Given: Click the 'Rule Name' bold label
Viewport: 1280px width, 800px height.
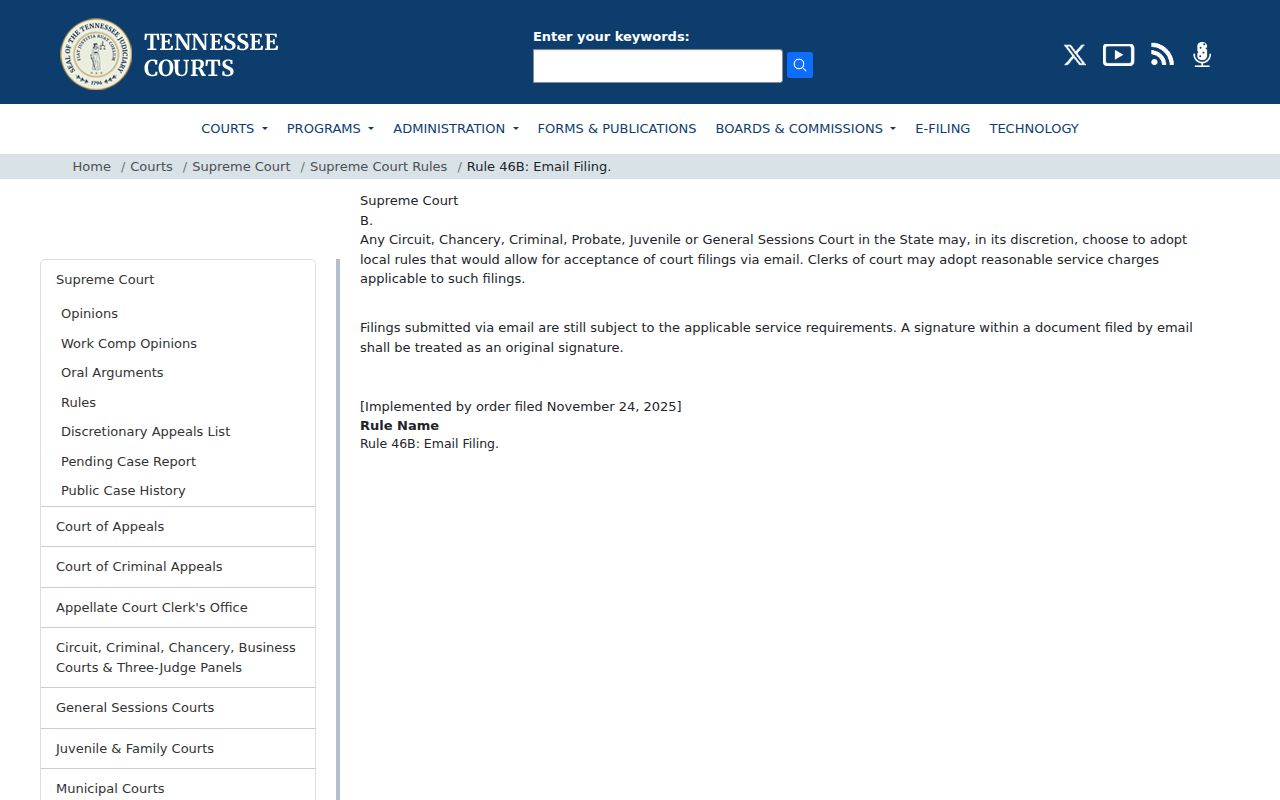Looking at the screenshot, I should click(x=399, y=426).
